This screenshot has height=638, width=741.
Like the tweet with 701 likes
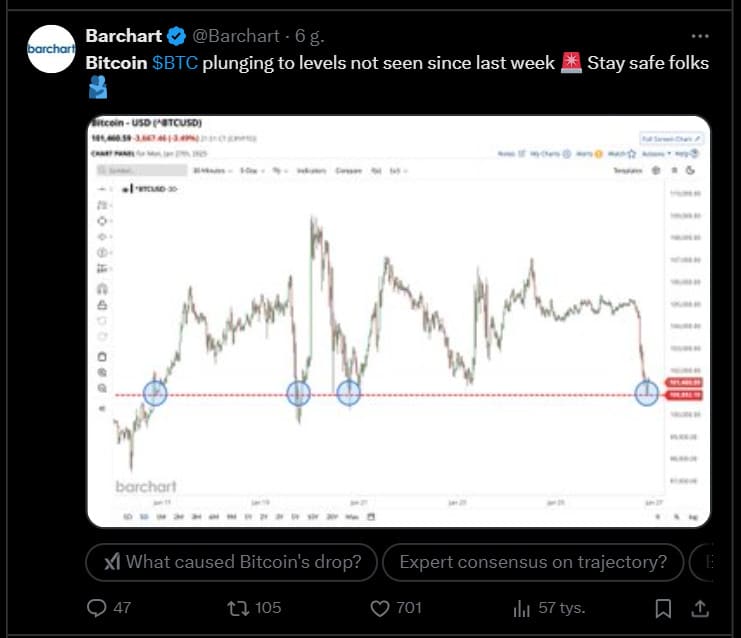[379, 608]
